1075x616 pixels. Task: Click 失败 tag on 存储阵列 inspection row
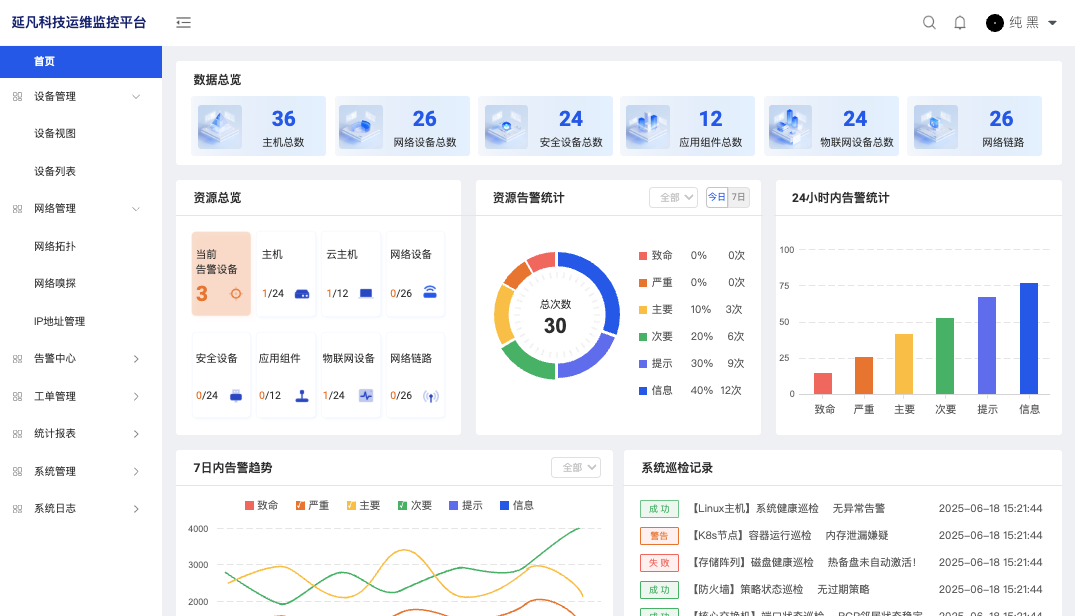tap(659, 563)
